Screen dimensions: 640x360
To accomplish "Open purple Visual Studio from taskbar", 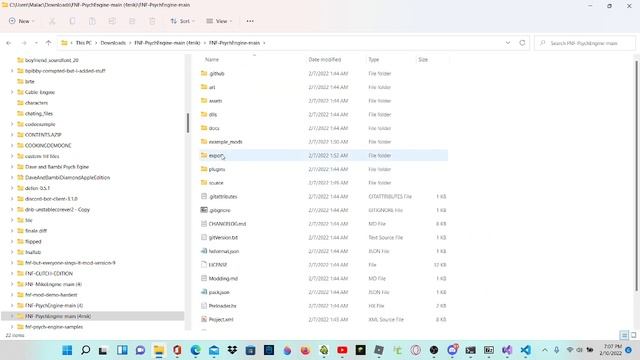I will click(x=507, y=350).
